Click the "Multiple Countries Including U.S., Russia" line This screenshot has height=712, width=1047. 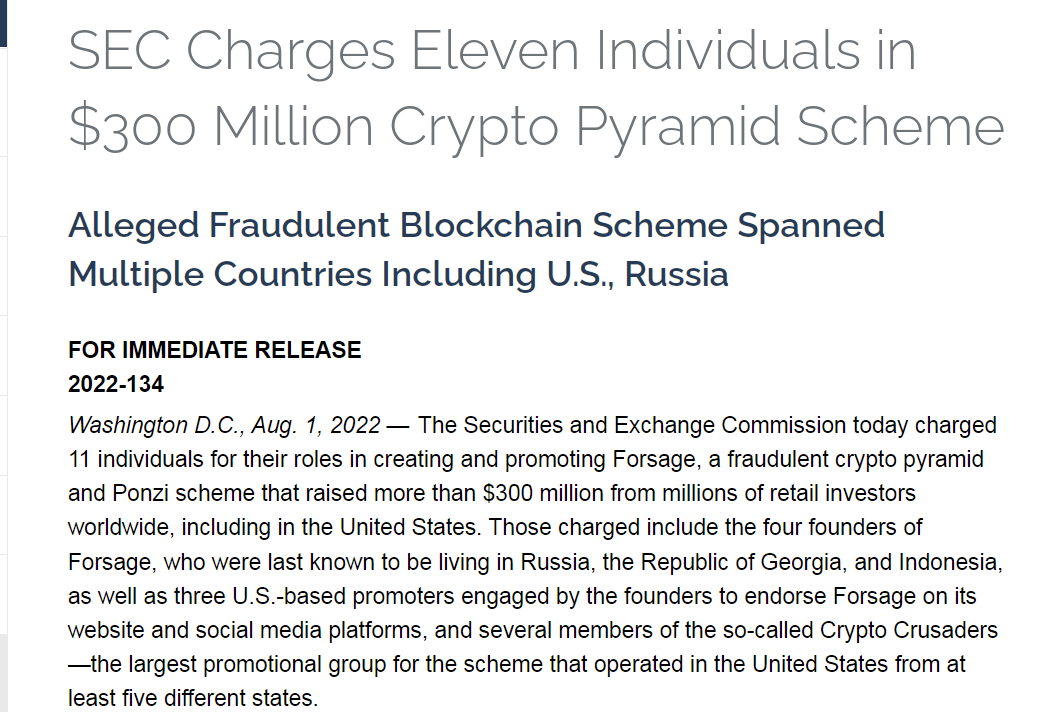(x=398, y=273)
